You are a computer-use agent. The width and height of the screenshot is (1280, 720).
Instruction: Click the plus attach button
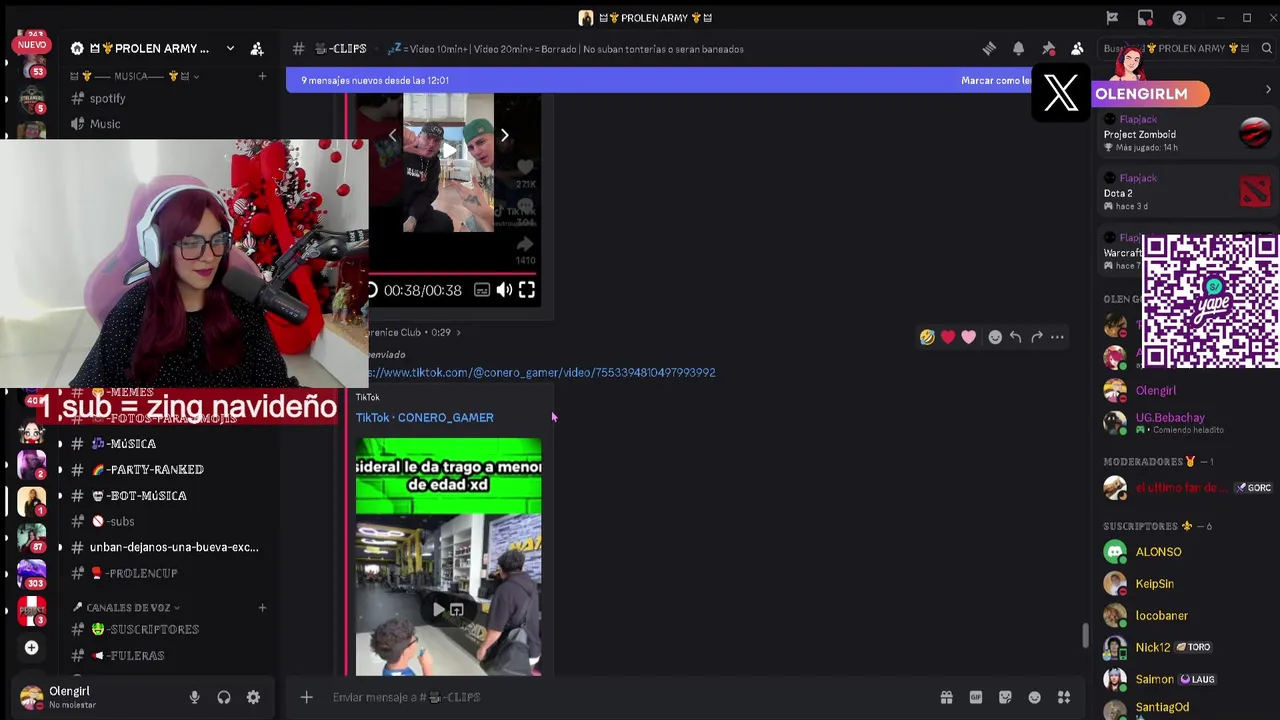(x=307, y=697)
